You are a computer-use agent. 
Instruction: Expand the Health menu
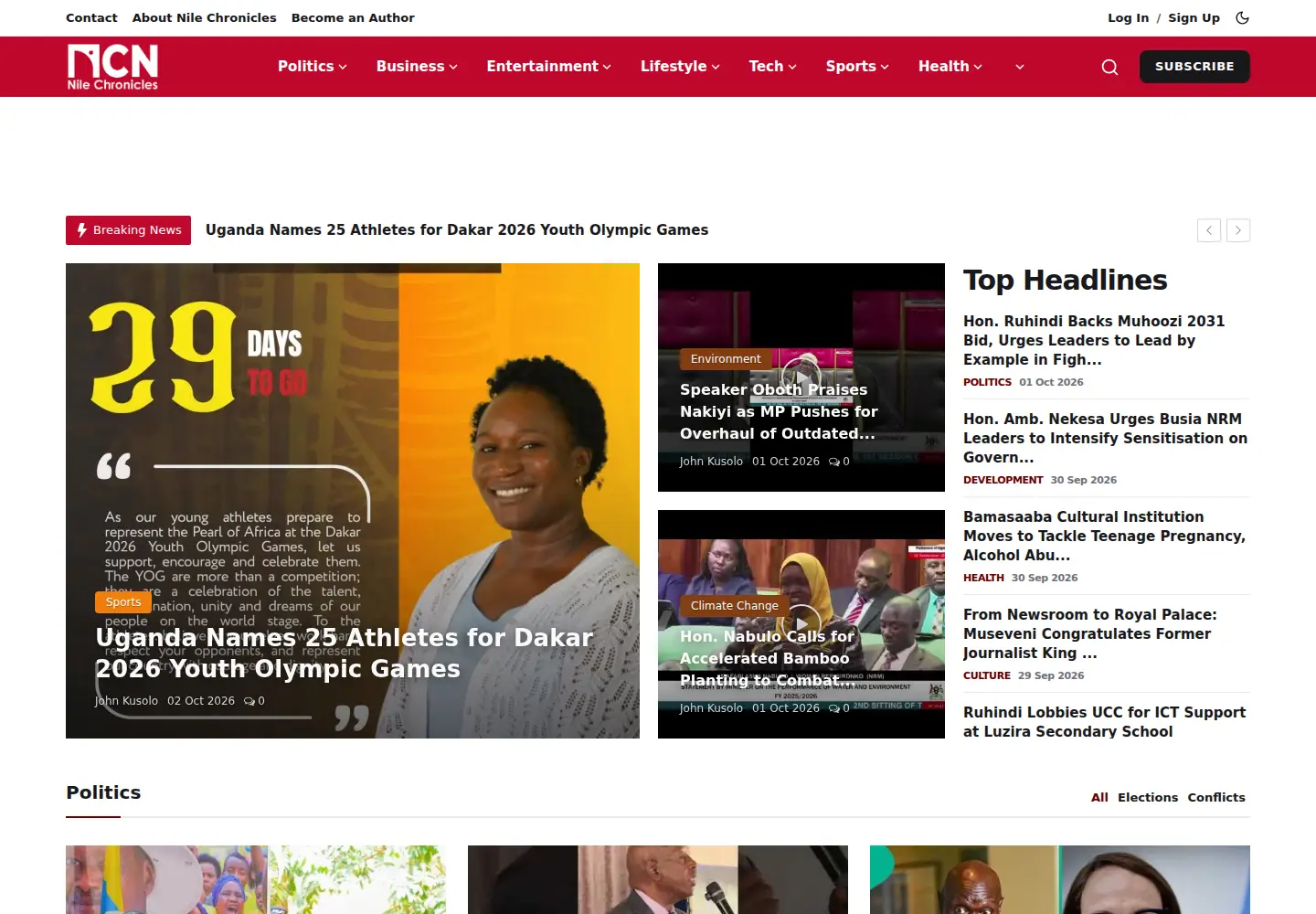[950, 67]
